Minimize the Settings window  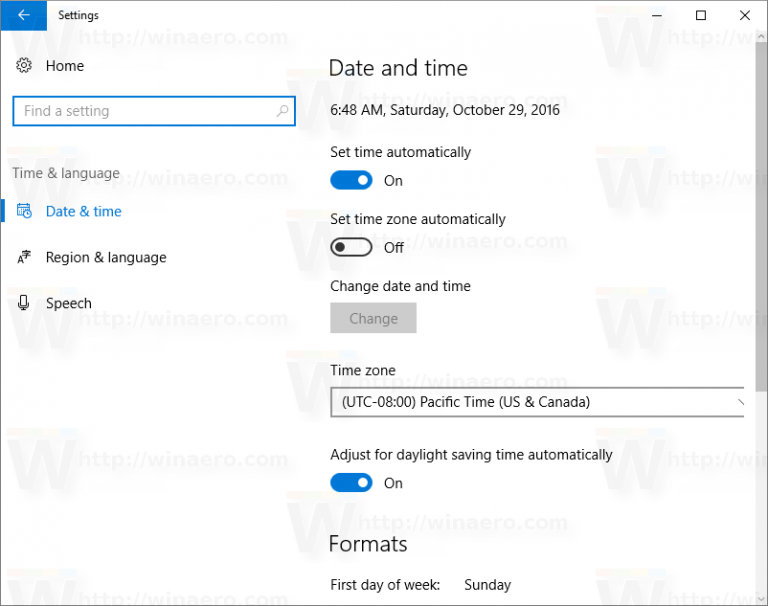(657, 15)
